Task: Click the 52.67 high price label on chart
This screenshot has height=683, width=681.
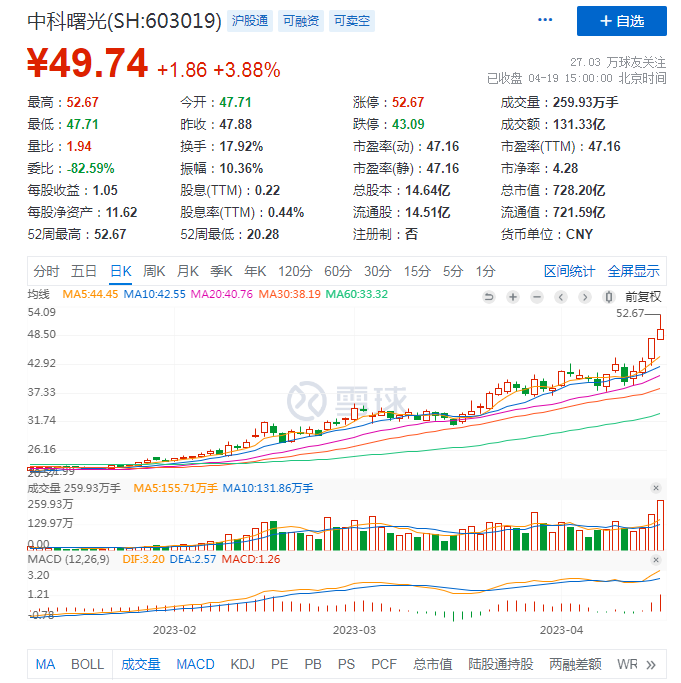Action: (x=630, y=313)
